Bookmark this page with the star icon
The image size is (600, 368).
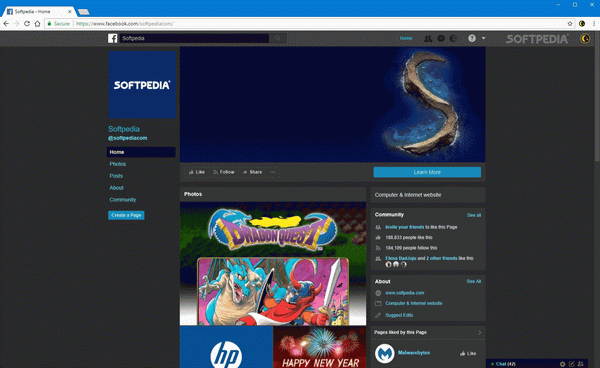(570, 24)
